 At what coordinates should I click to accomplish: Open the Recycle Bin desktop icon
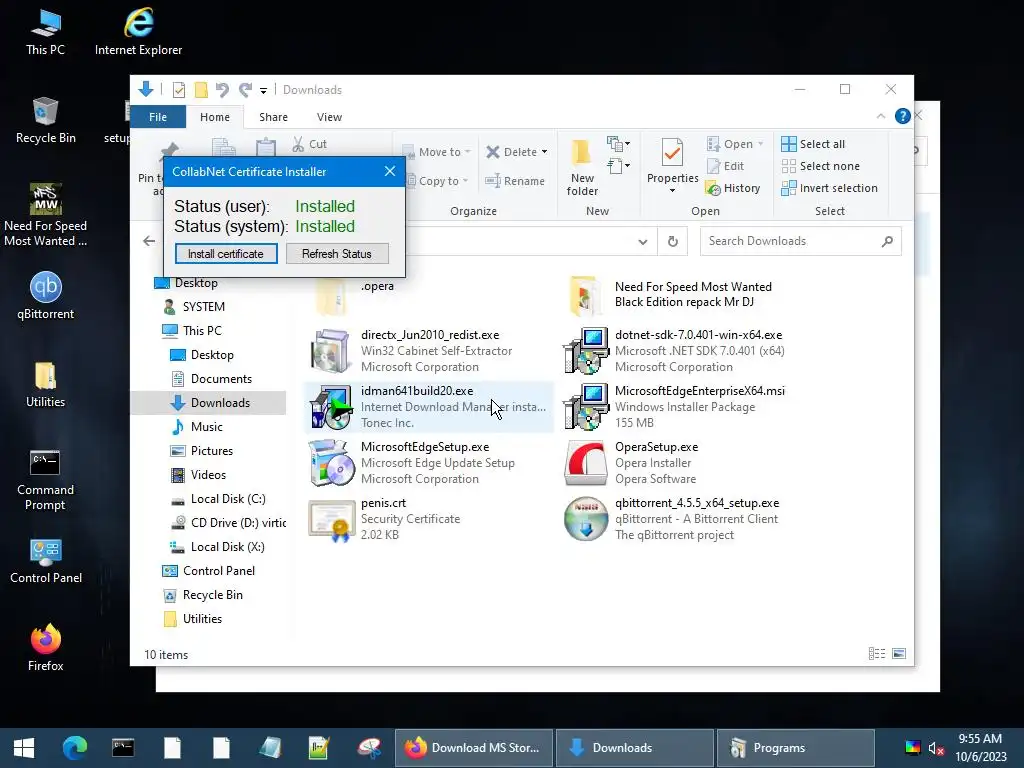click(46, 121)
